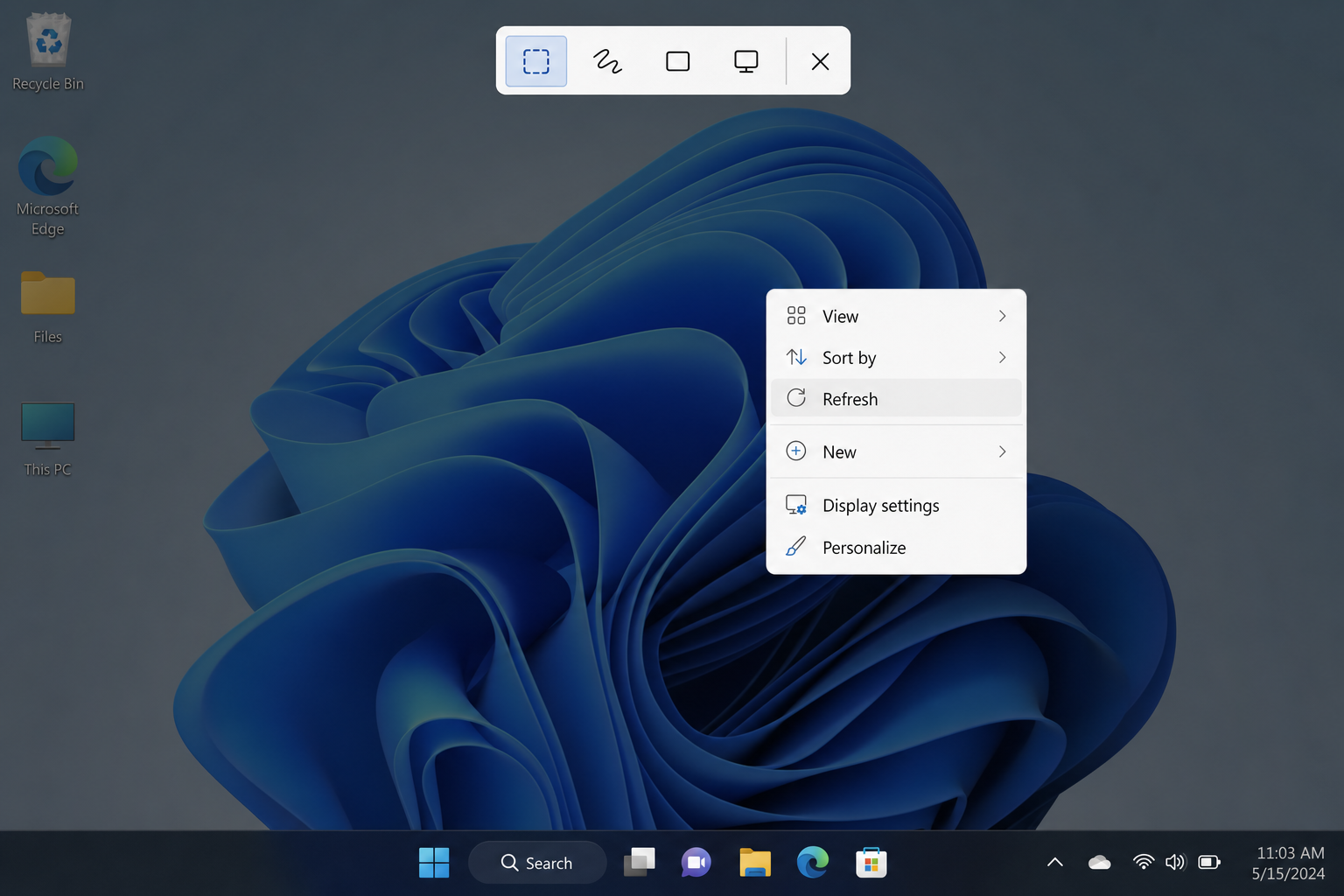Open File Explorer from taskbar

(x=755, y=863)
